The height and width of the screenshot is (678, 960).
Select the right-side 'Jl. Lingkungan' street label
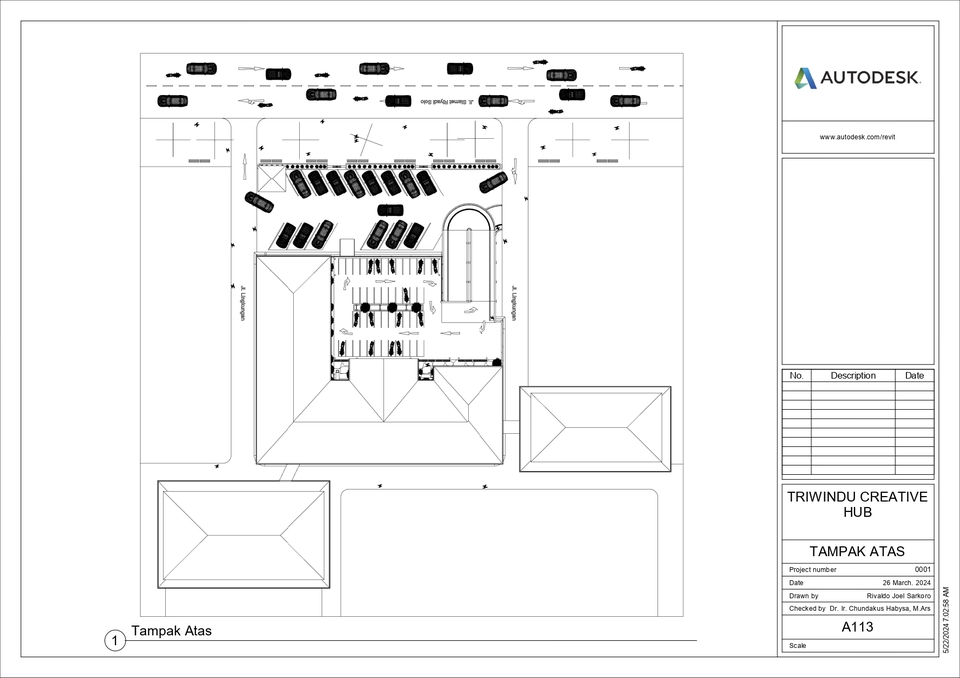pos(514,303)
